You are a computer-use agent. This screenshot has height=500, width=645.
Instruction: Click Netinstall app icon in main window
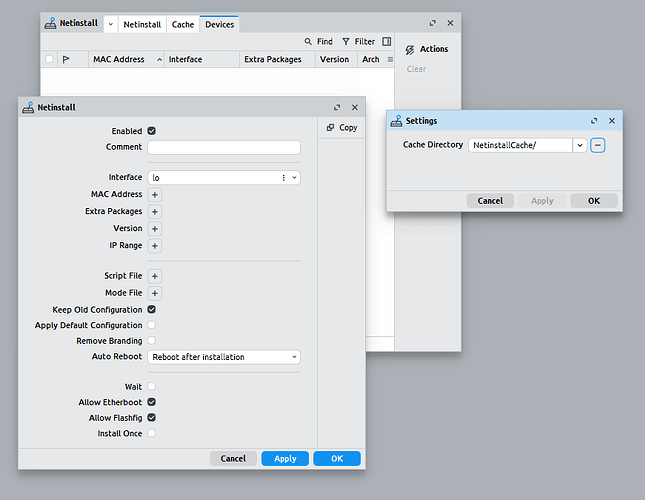[50, 23]
